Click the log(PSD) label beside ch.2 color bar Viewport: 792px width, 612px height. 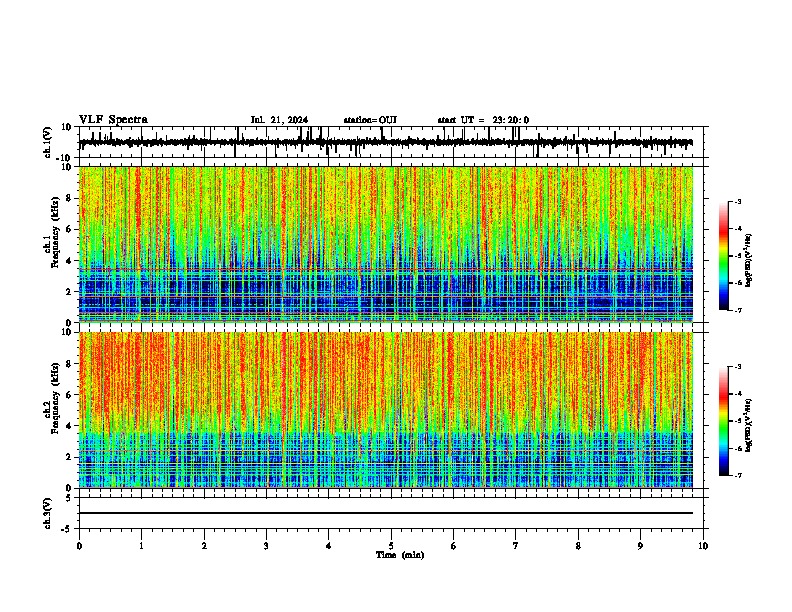point(749,426)
